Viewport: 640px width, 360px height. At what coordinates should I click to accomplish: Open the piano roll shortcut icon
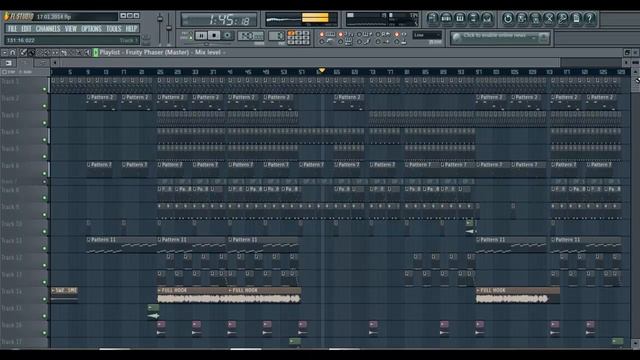point(460,18)
